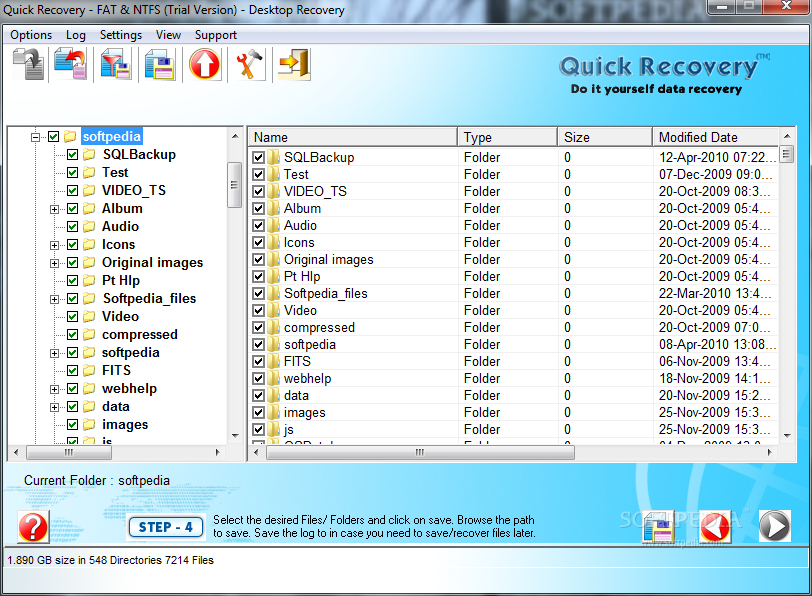This screenshot has width=812, height=596.
Task: Sort by the Name column header
Action: pos(353,137)
